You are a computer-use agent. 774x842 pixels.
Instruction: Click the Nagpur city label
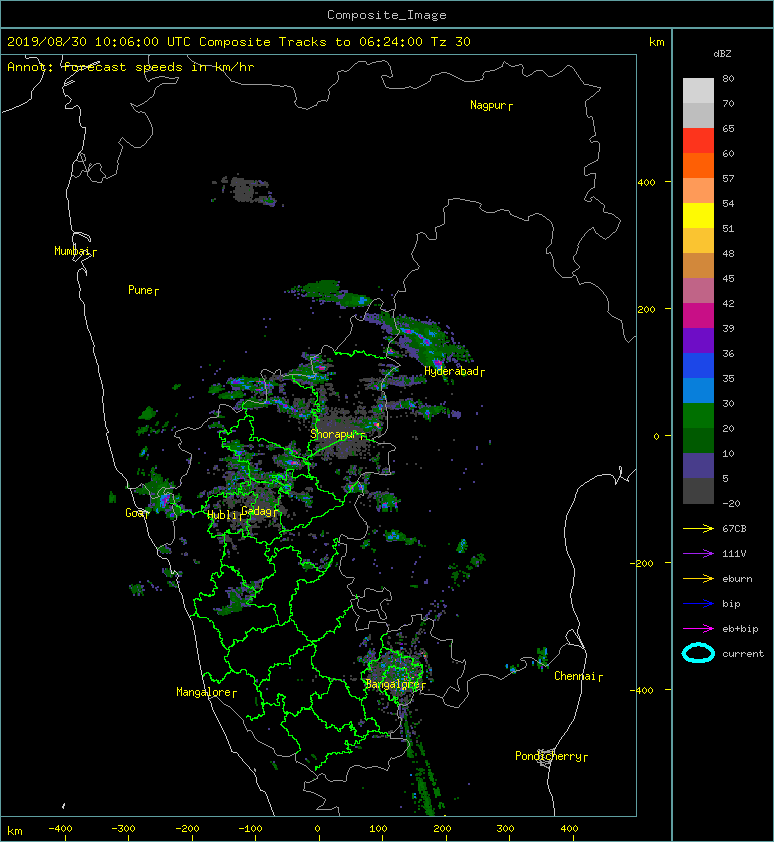click(488, 105)
